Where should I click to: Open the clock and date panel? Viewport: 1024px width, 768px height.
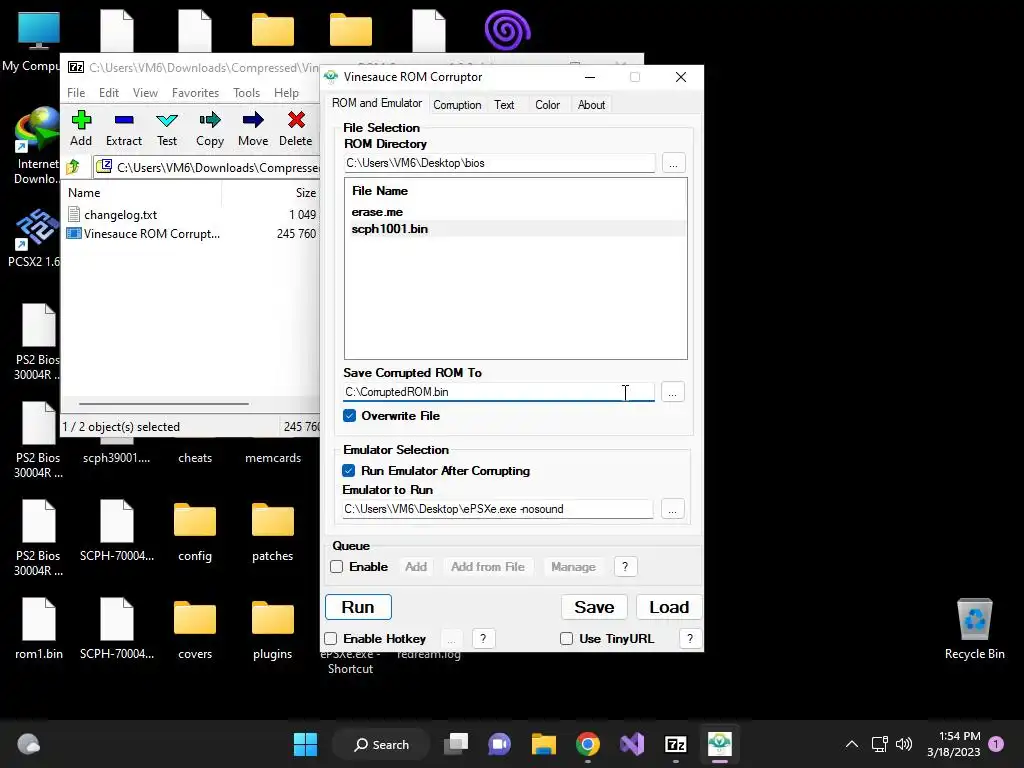(x=953, y=744)
